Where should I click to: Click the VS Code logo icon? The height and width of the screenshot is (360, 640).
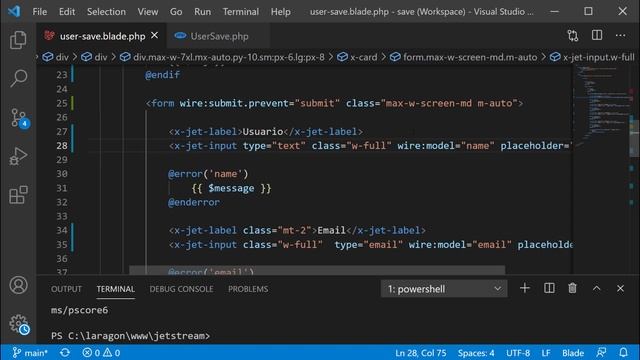coord(14,11)
